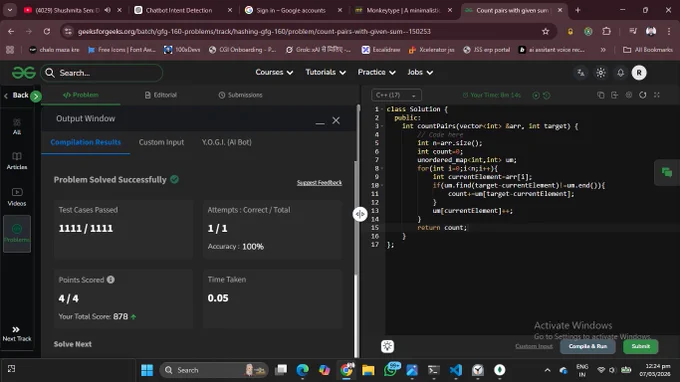
Task: Expand the Tutorials menu
Action: click(326, 72)
